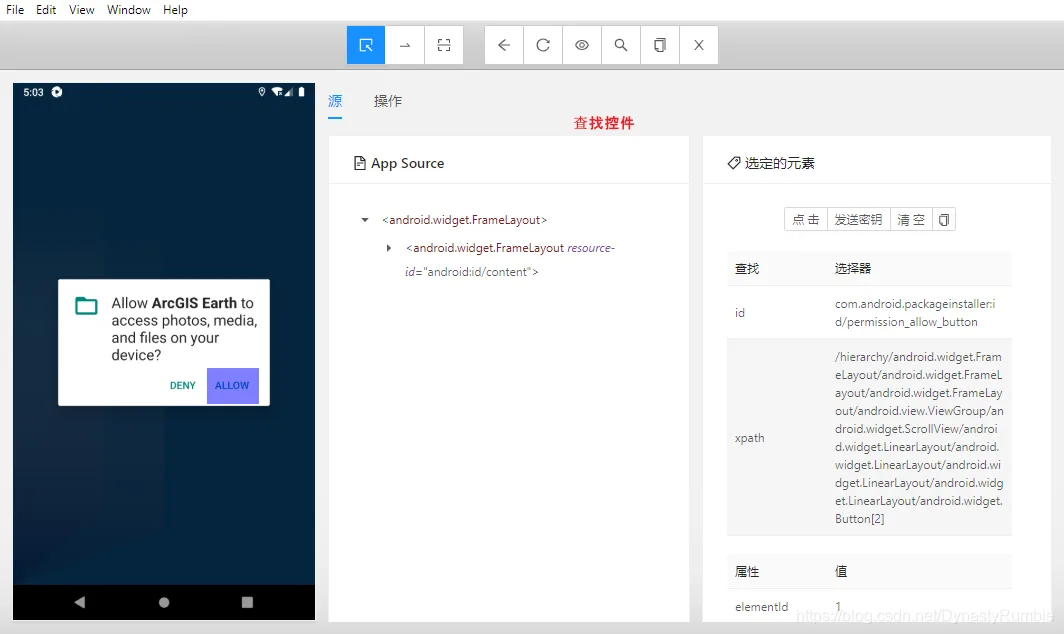Click the 点击 tap element button
Viewport: 1064px width, 634px height.
coord(805,219)
